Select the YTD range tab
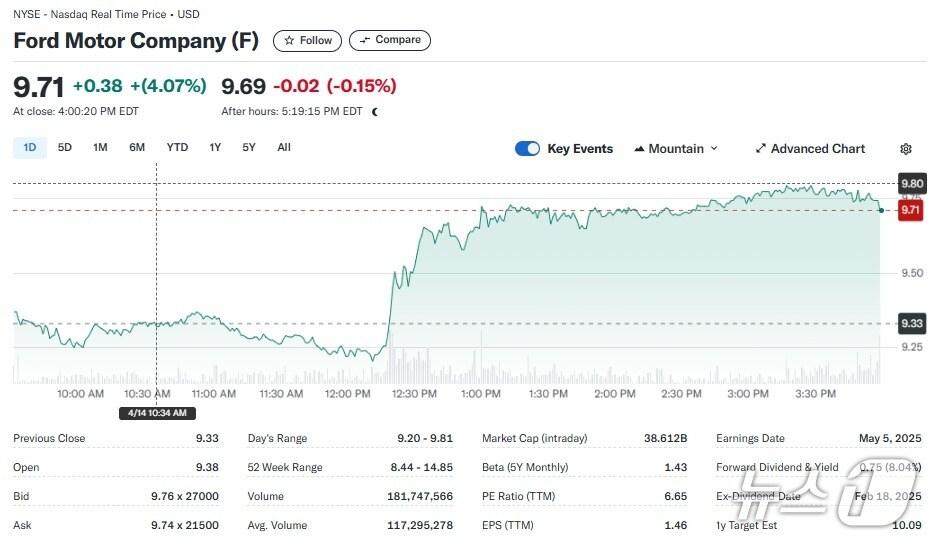 pos(177,148)
